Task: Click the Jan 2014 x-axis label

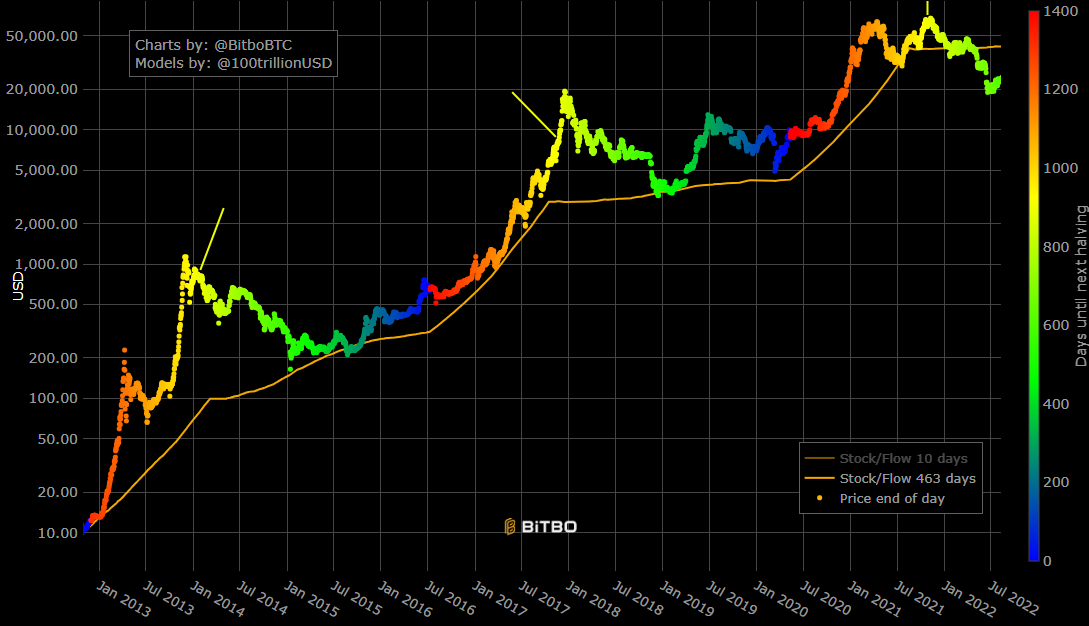Action: click(x=217, y=599)
